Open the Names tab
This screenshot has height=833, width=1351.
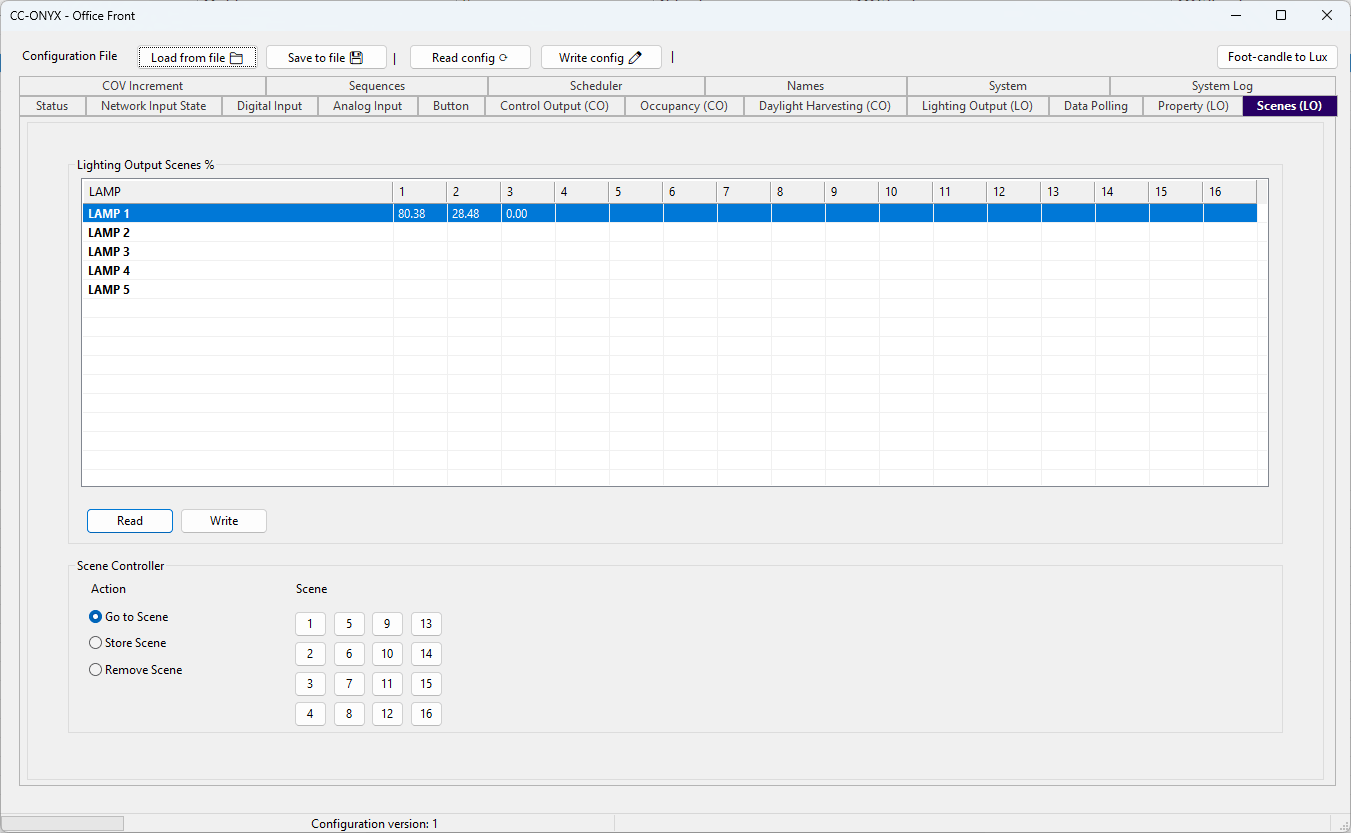(x=806, y=86)
